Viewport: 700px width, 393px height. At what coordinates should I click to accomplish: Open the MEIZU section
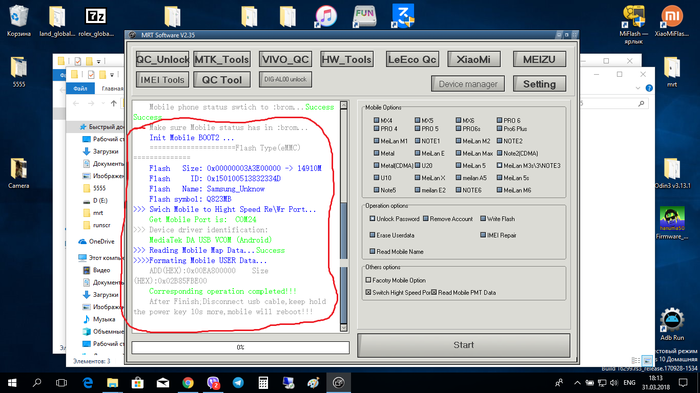click(x=539, y=59)
